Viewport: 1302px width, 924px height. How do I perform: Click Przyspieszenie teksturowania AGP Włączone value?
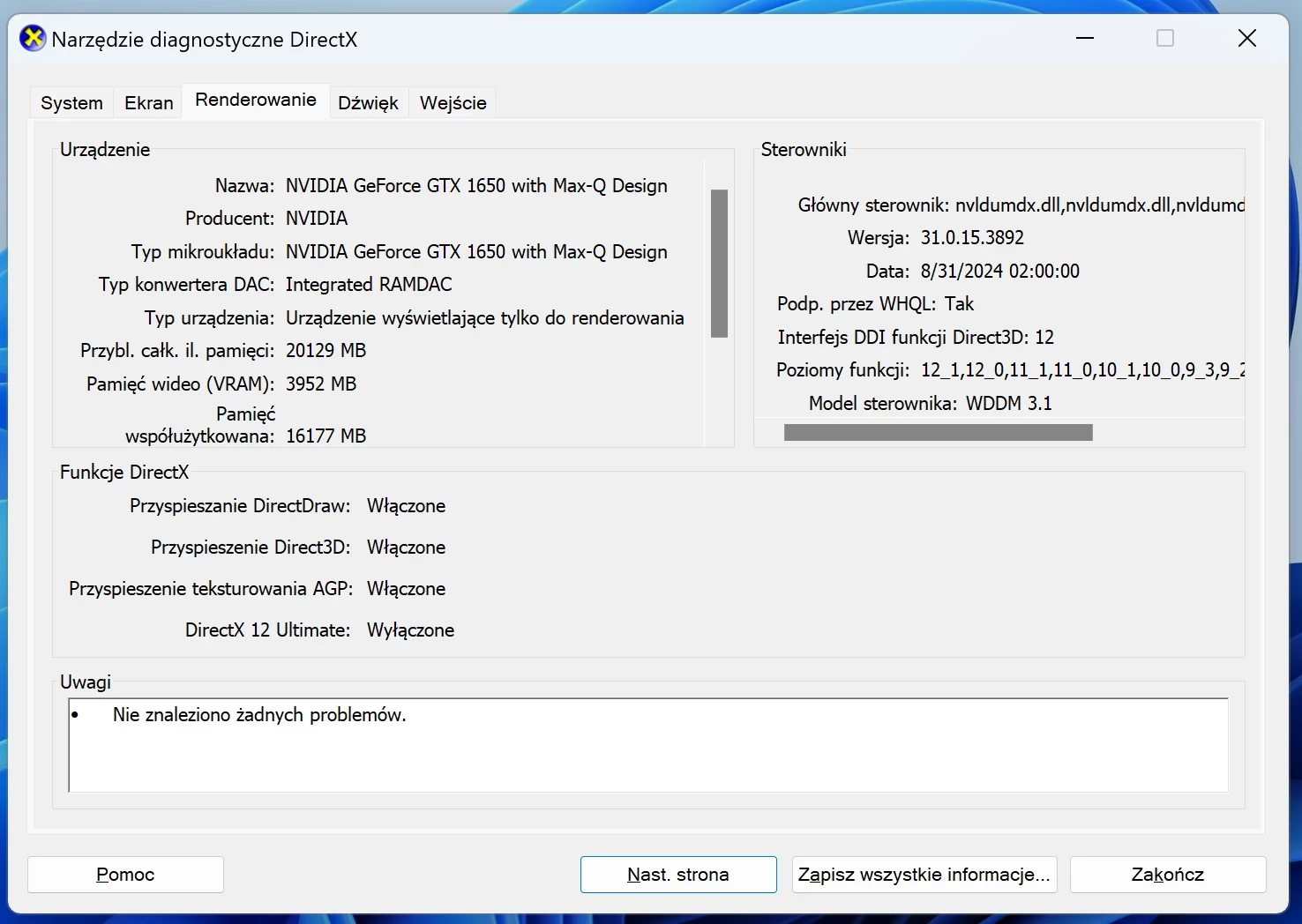[406, 589]
